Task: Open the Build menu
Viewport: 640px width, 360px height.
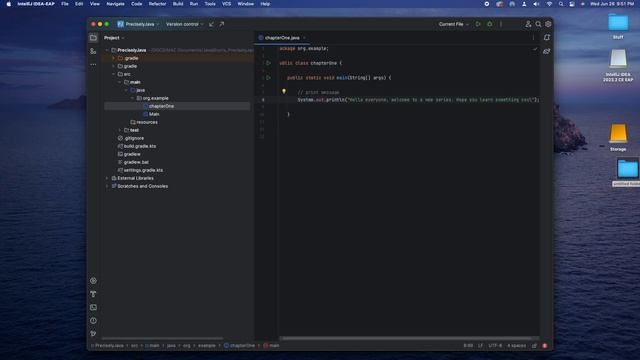Action: click(x=178, y=4)
